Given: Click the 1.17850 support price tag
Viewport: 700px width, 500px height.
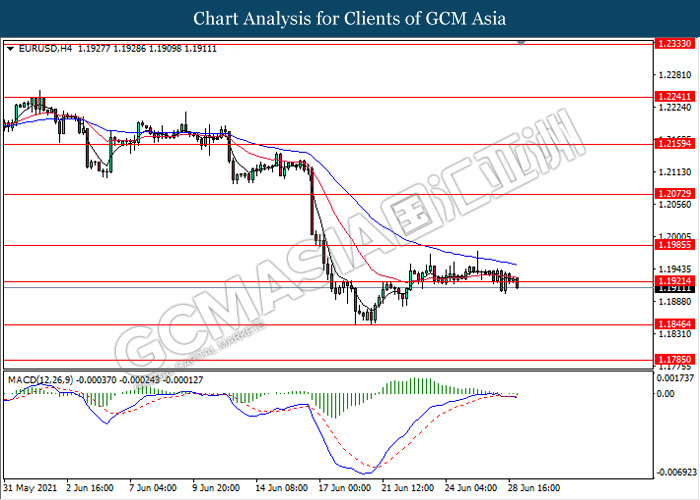Looking at the screenshot, I should pyautogui.click(x=675, y=359).
